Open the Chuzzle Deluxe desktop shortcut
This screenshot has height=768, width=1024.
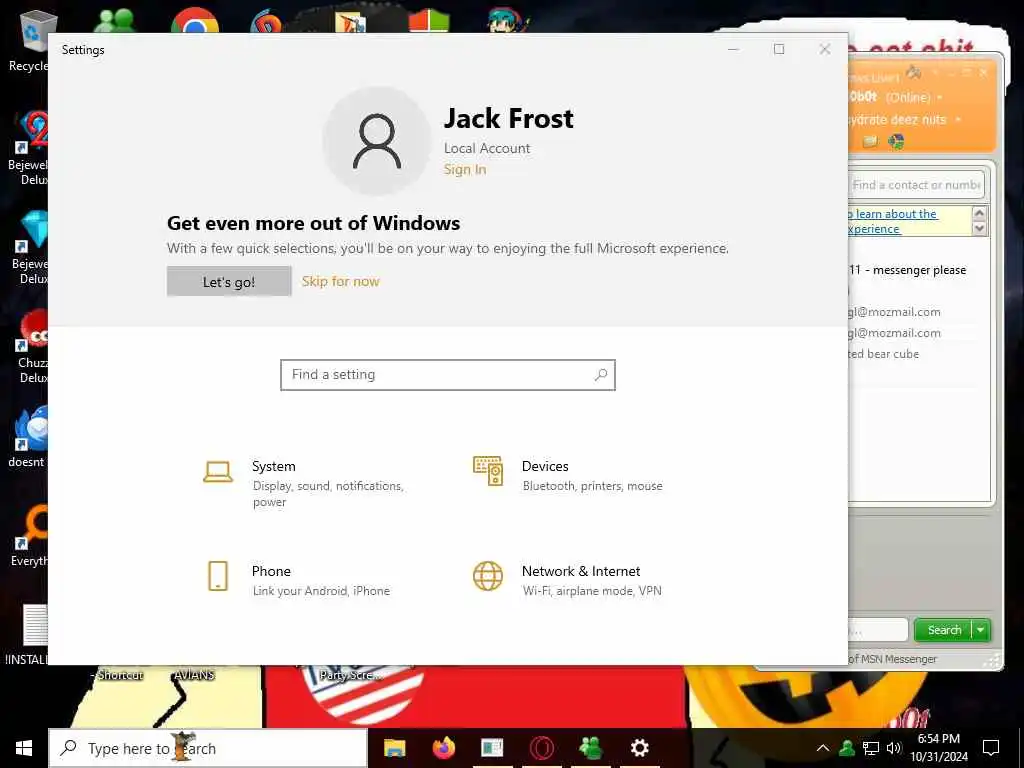tap(33, 346)
